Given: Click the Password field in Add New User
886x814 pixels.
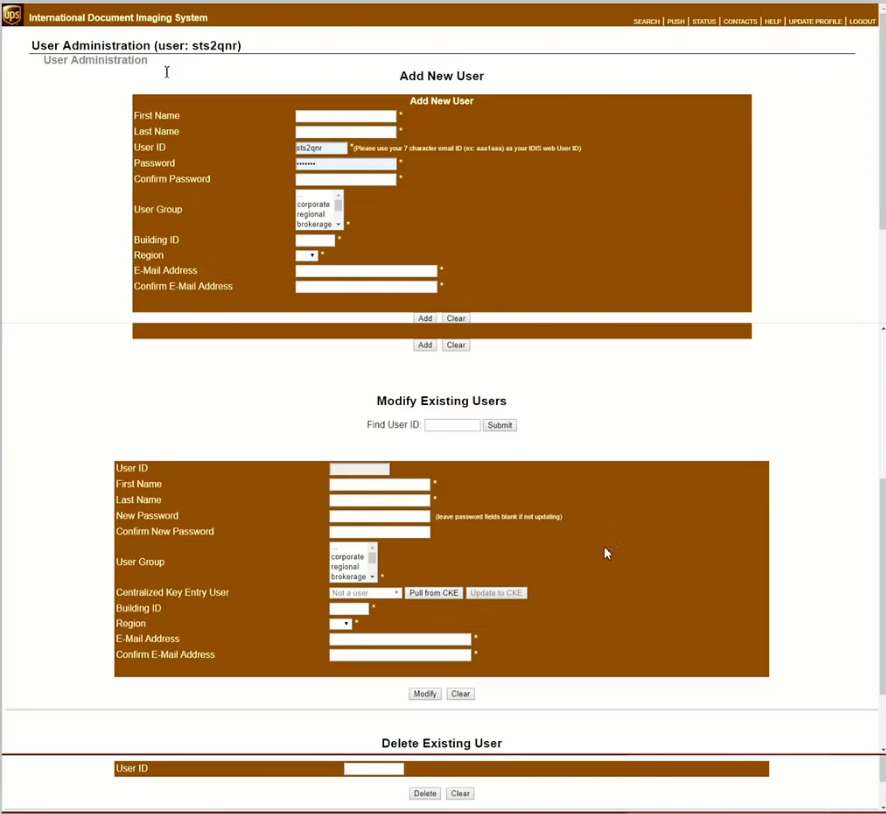Looking at the screenshot, I should coord(346,164).
